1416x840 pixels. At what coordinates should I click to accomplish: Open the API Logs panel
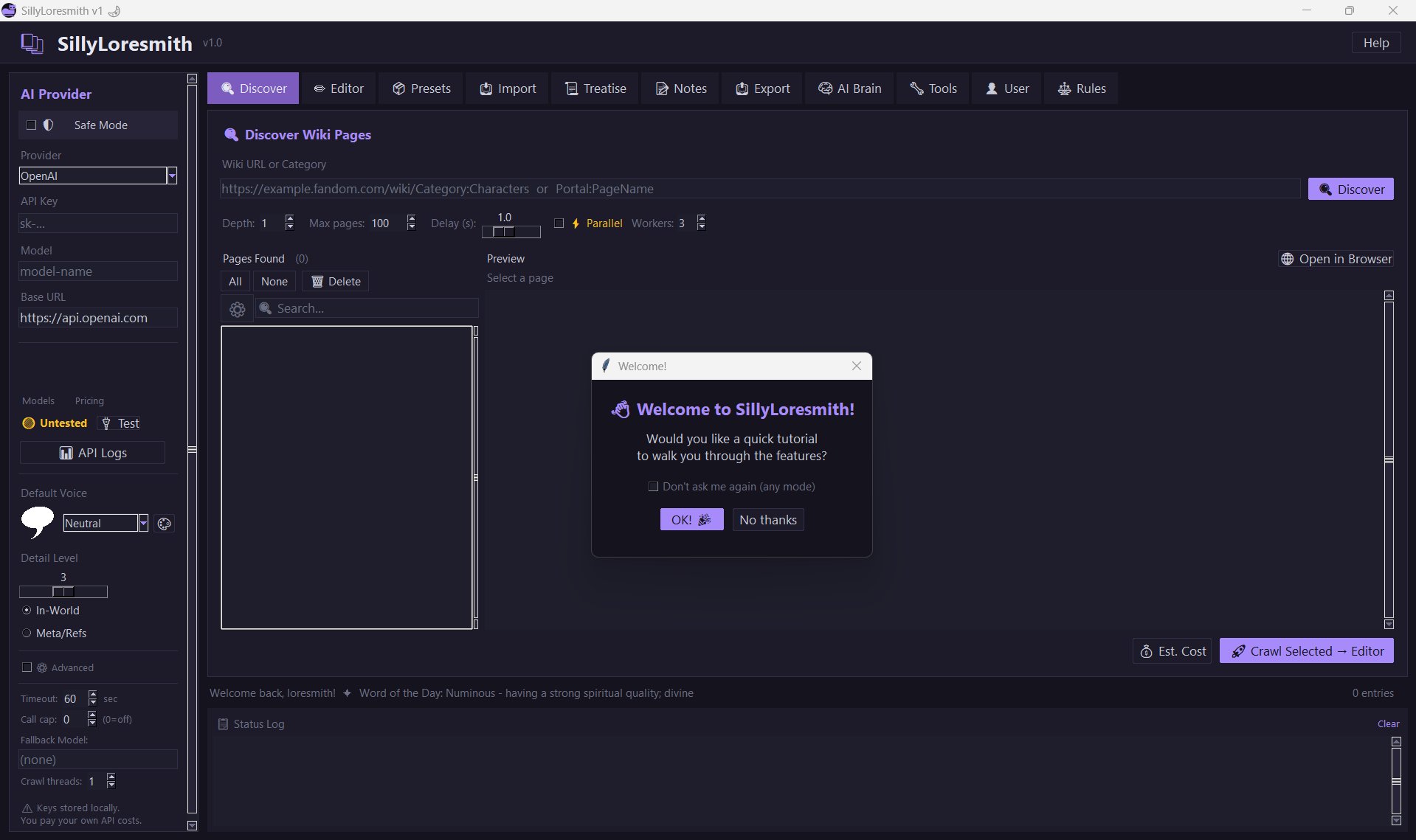[x=92, y=453]
